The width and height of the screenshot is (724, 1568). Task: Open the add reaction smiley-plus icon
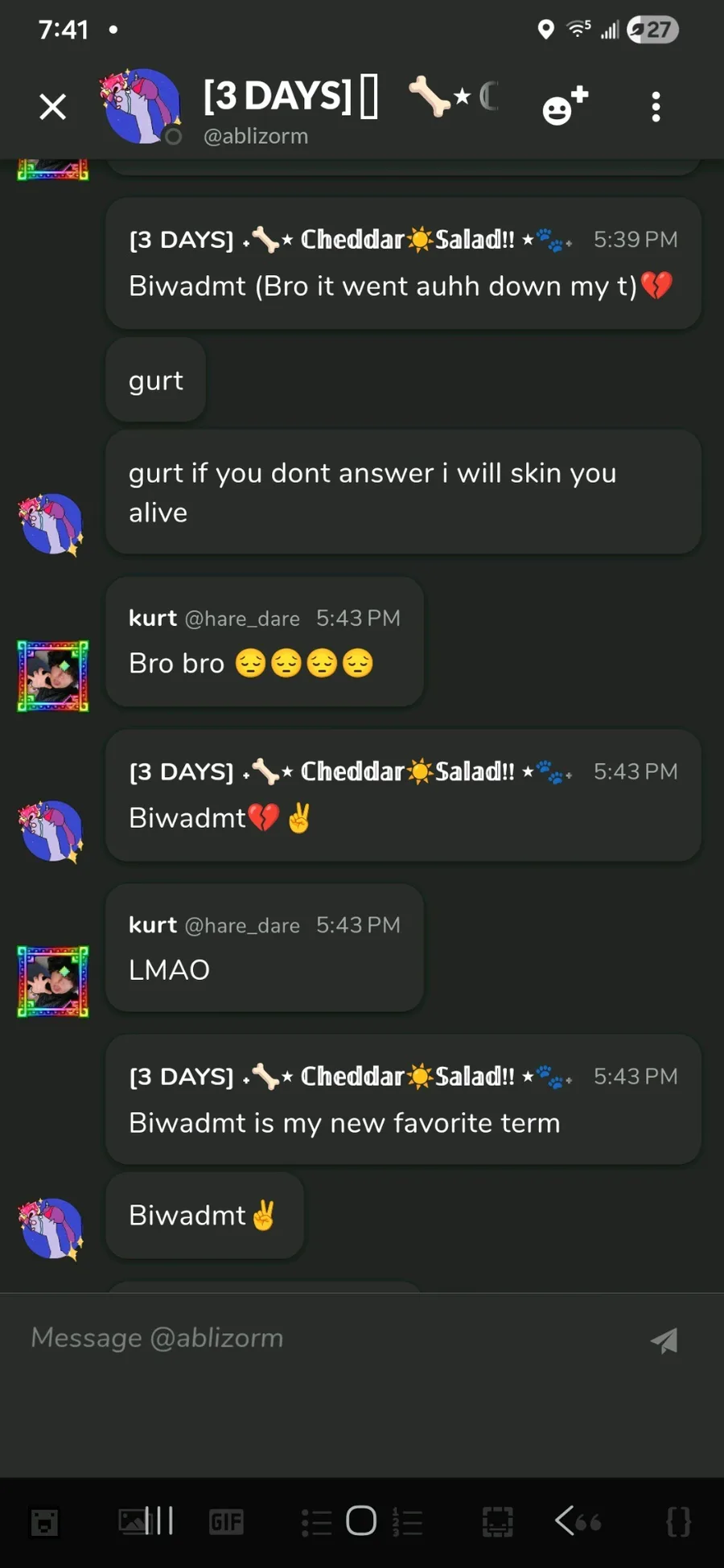(x=566, y=106)
